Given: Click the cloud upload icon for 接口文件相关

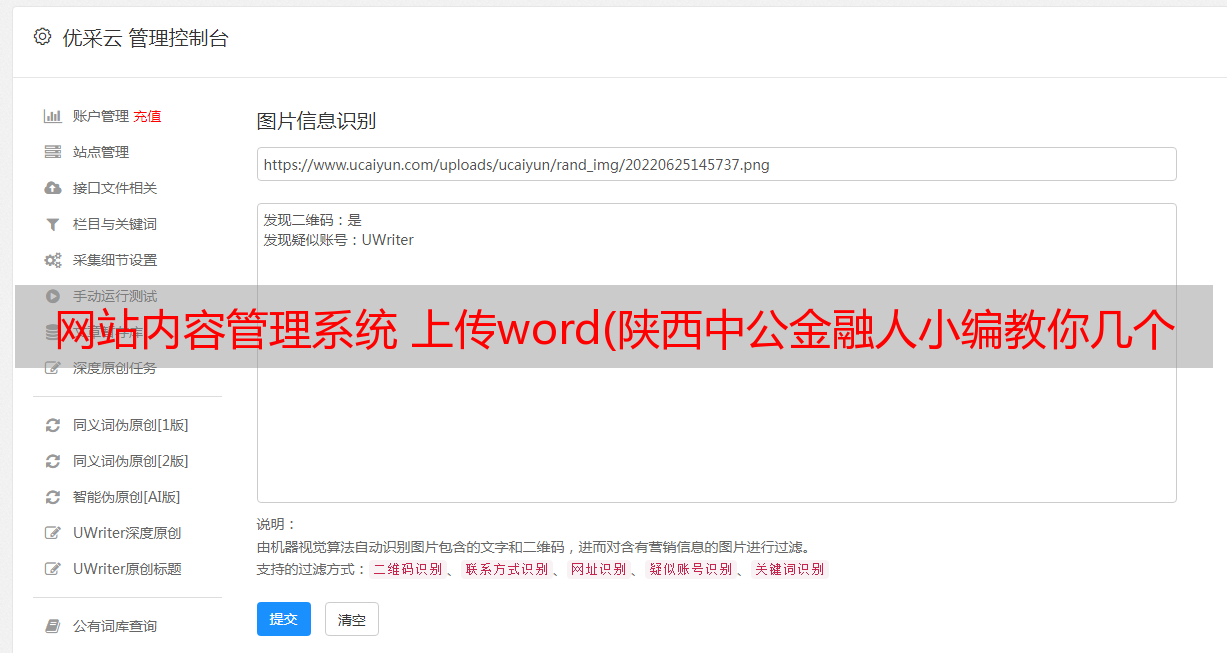Looking at the screenshot, I should [53, 188].
